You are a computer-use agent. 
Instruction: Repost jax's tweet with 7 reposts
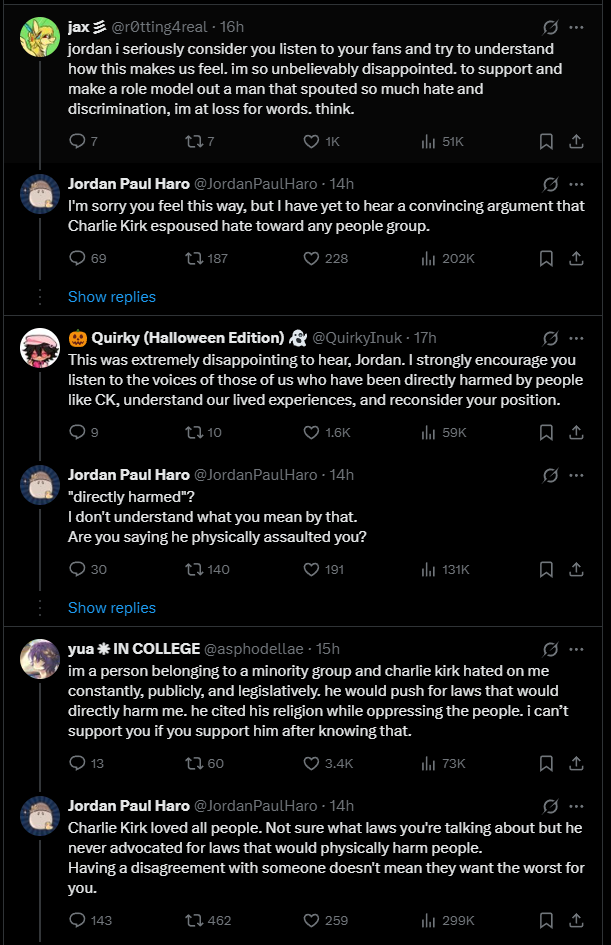click(x=193, y=142)
